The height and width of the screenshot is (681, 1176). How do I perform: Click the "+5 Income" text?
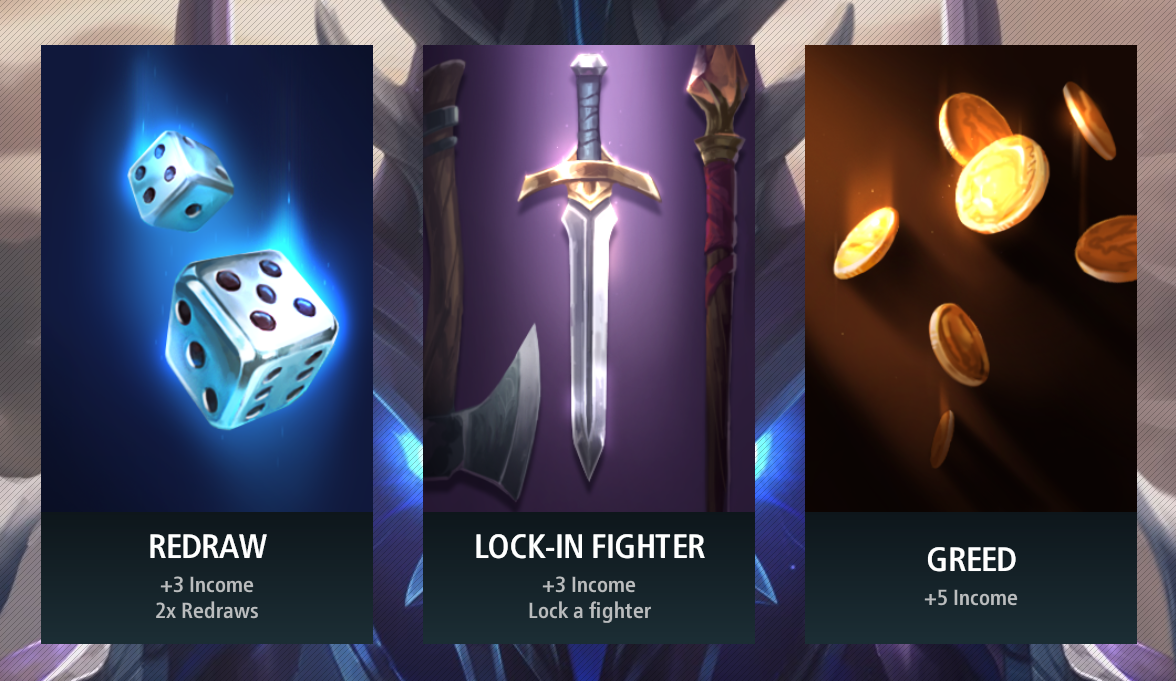pyautogui.click(x=970, y=598)
